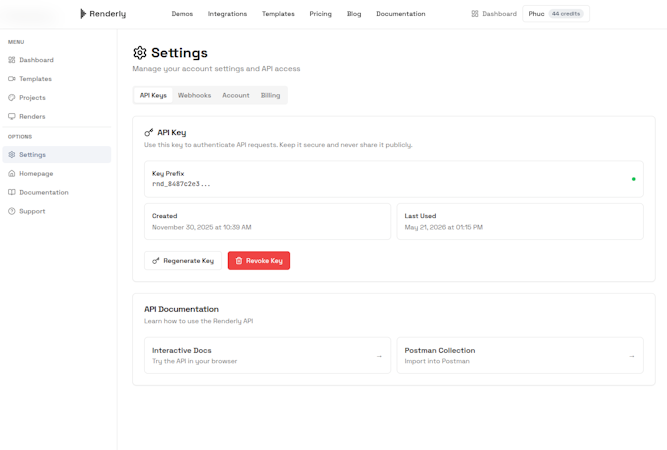Open Renders via monitor icon
The width and height of the screenshot is (667, 450).
pos(11,116)
